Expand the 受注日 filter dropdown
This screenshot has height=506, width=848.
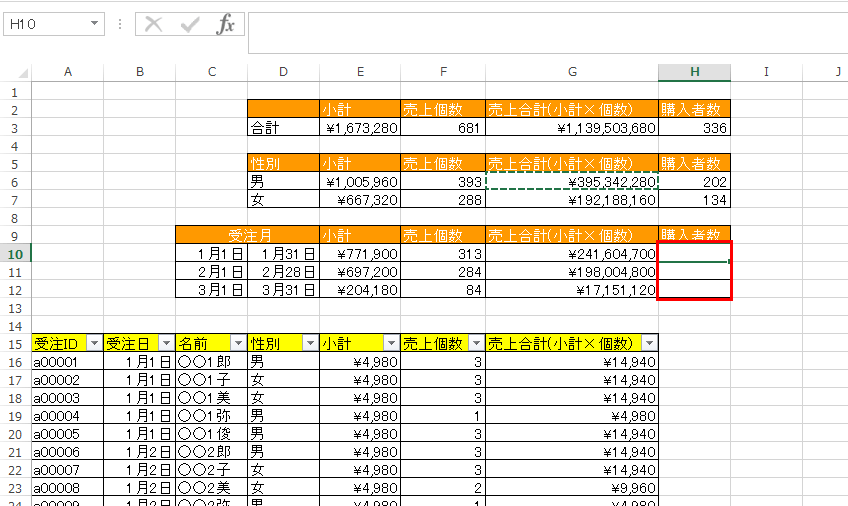(165, 343)
